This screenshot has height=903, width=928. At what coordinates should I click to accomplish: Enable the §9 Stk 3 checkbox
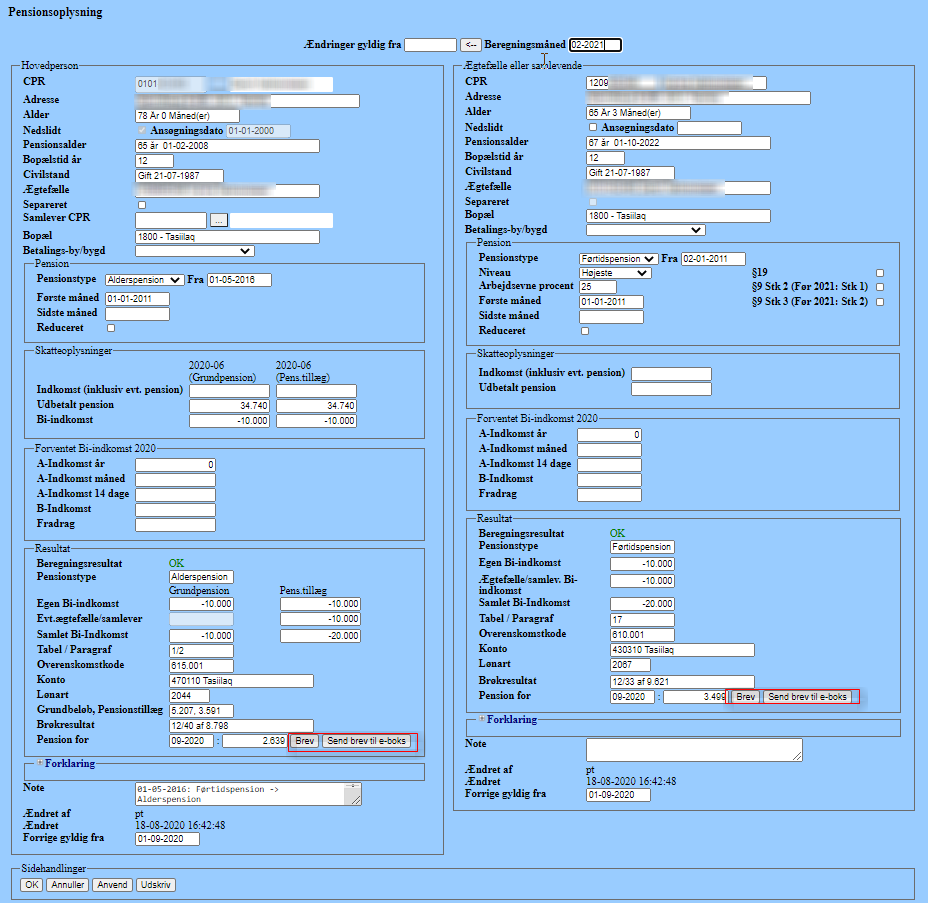(x=879, y=302)
